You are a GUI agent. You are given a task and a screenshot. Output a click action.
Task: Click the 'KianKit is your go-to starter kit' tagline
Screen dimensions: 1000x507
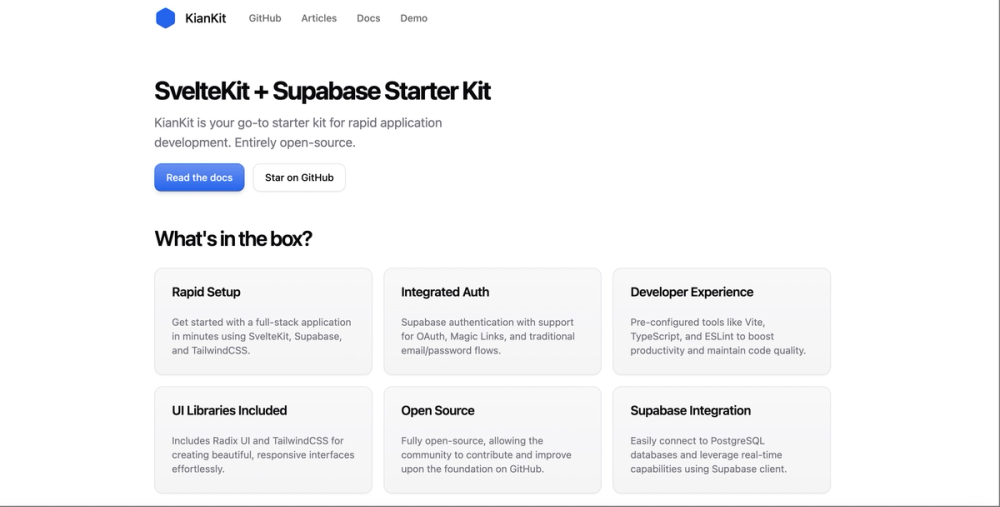point(298,133)
